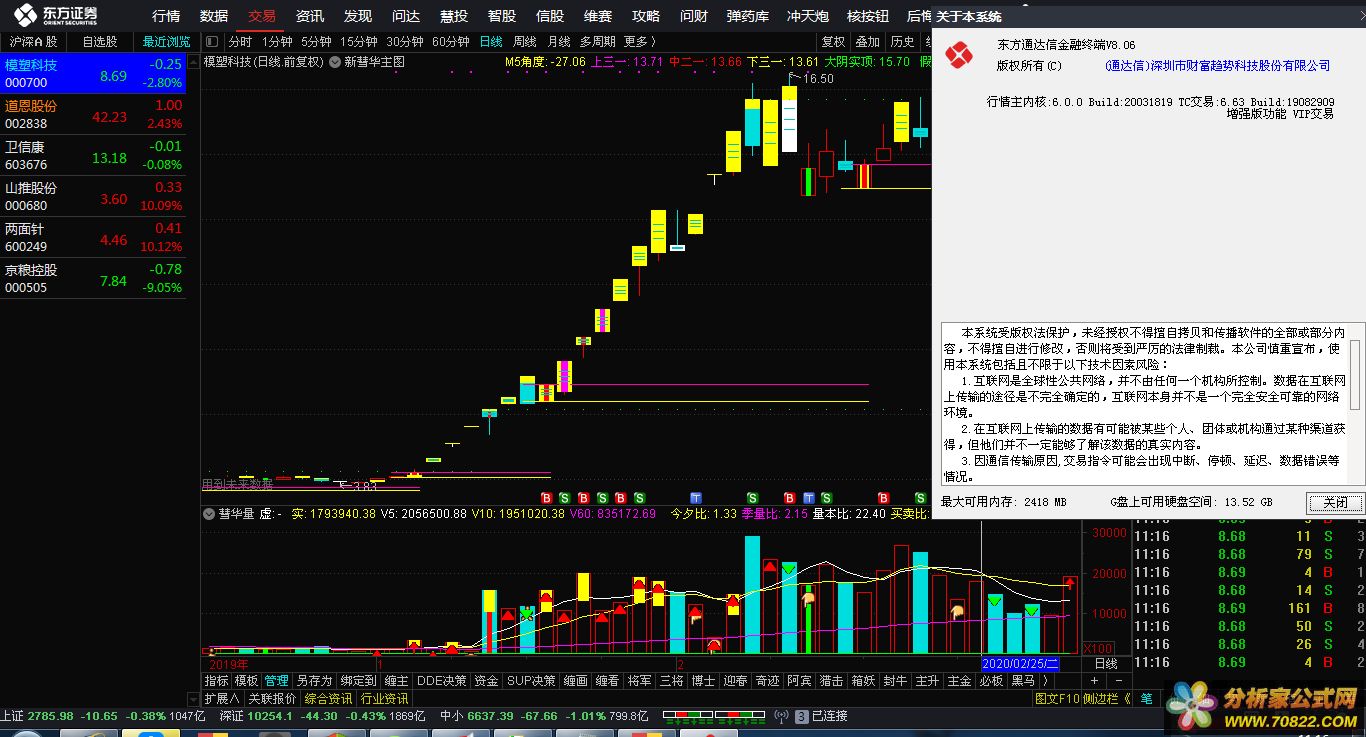Open the 问达 menu
Image resolution: width=1366 pixels, height=737 pixels.
[x=406, y=15]
